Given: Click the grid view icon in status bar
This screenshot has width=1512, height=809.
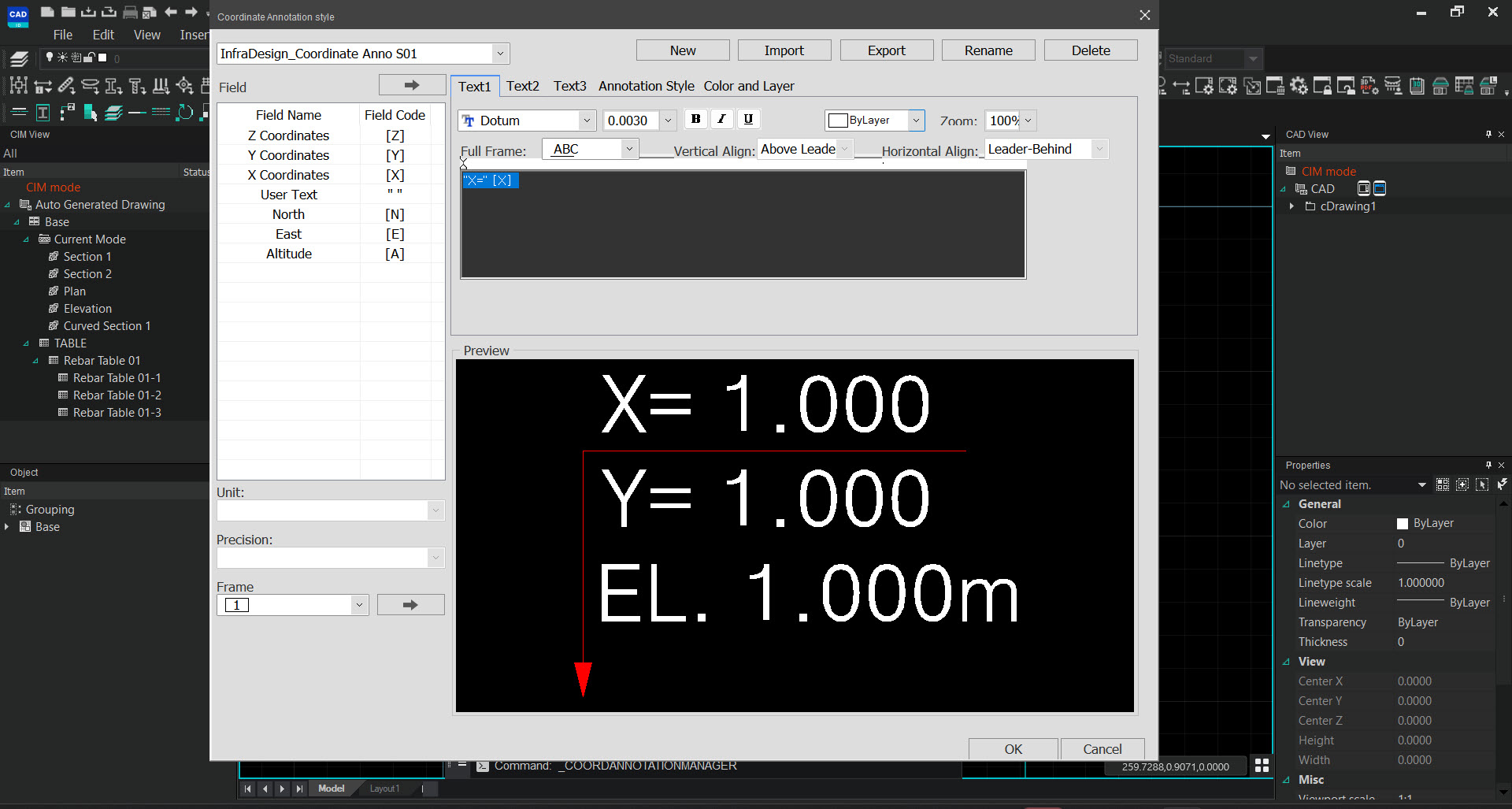Looking at the screenshot, I should tap(1262, 766).
